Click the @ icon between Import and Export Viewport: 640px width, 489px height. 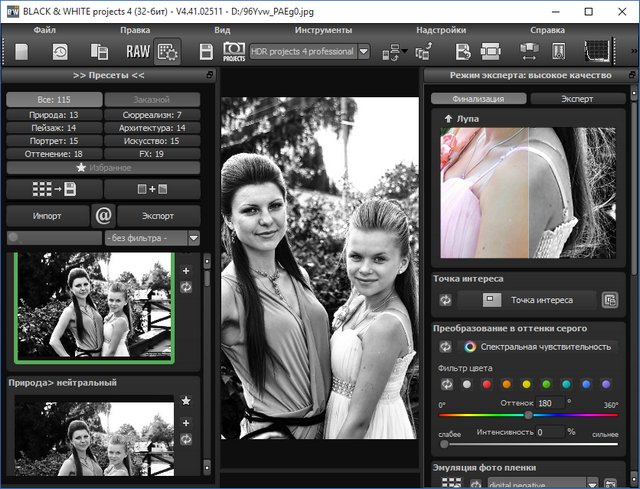click(x=103, y=214)
